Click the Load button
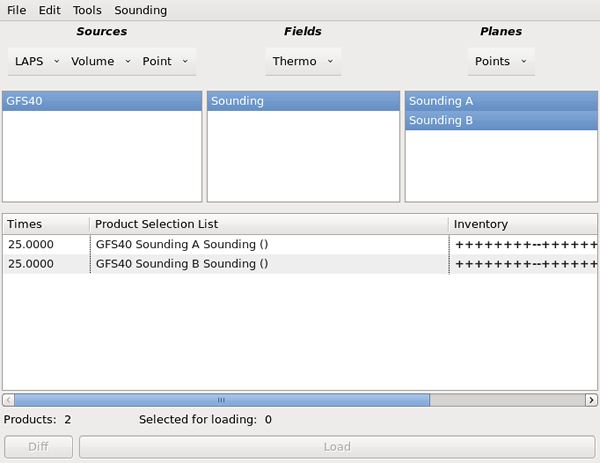 coord(337,447)
